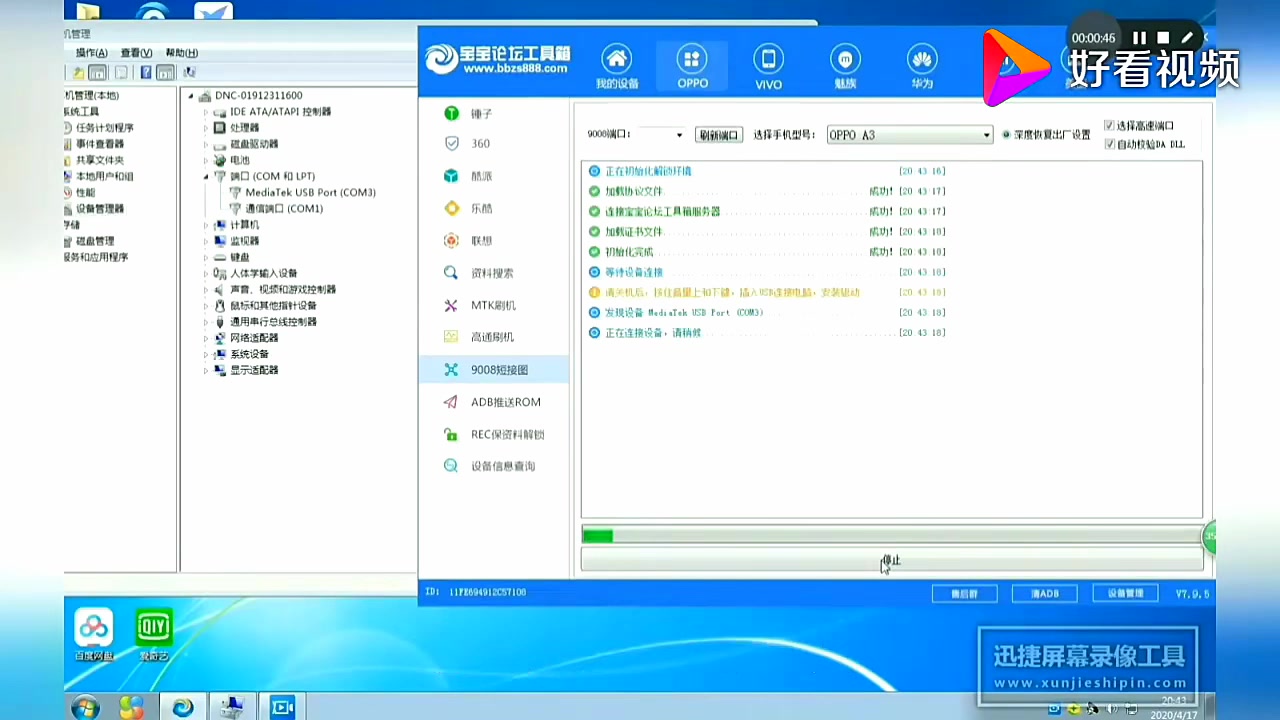
Task: Expand the 监视器 device node
Action: (x=206, y=241)
